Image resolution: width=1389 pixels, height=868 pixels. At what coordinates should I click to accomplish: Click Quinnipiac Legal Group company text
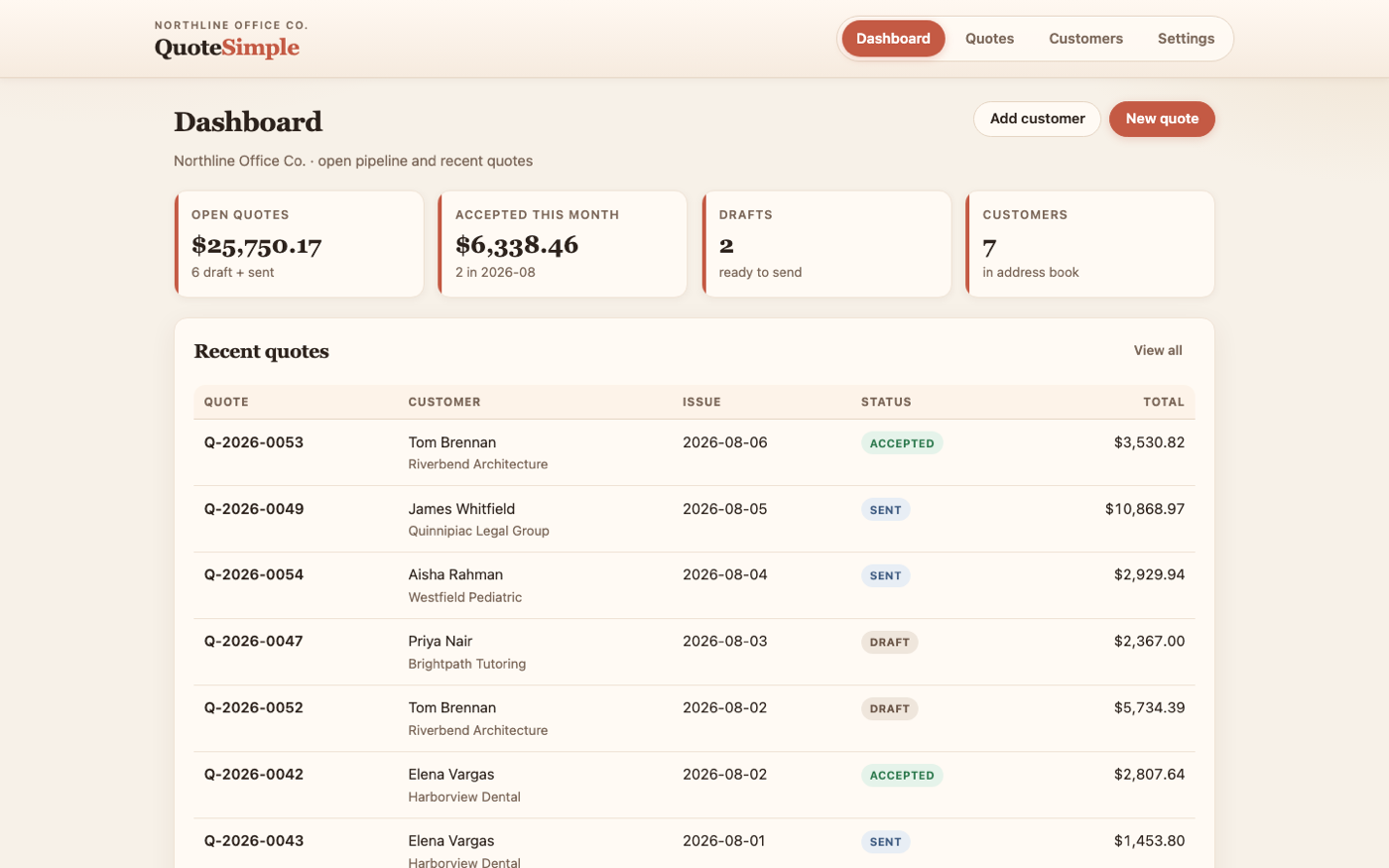coord(478,531)
